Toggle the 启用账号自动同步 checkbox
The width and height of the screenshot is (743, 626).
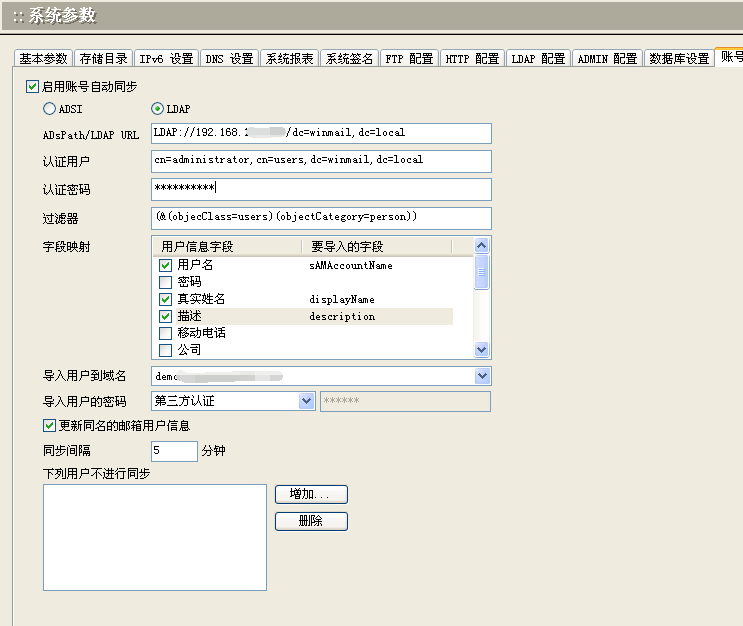pyautogui.click(x=32, y=87)
